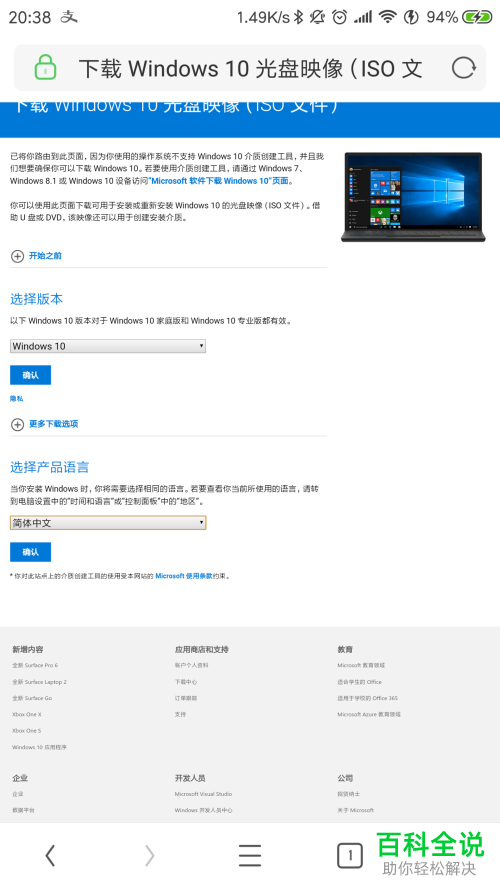Tap the Bluetooth status icon
The image size is (500, 889).
click(x=299, y=17)
